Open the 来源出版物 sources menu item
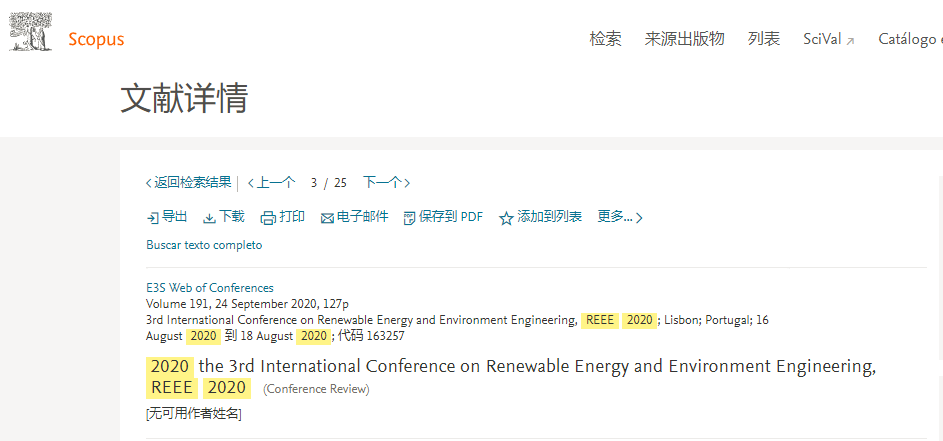Viewport: 943px width, 441px height. (x=684, y=40)
